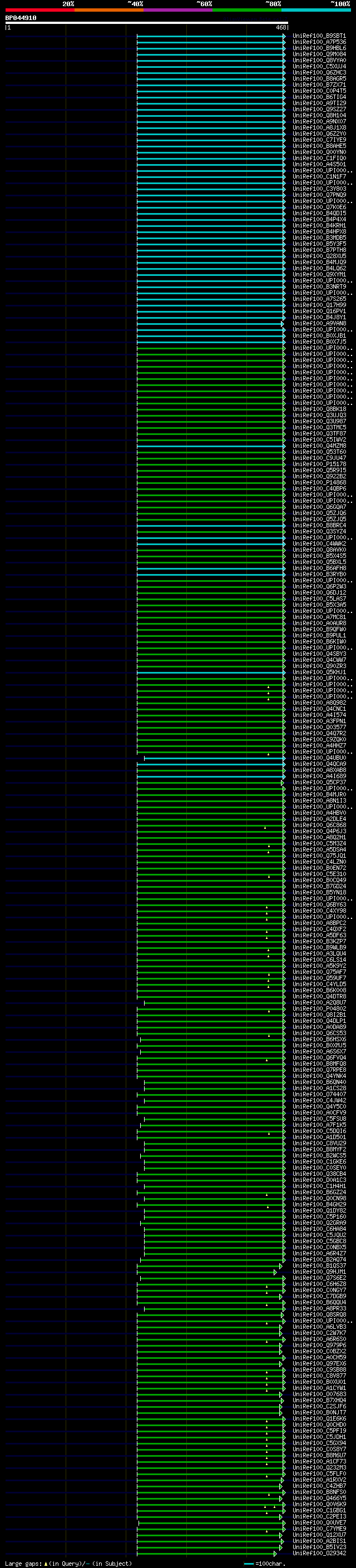Select the UniRef100_Q4MZM8 label
This screenshot has height=1568, width=356.
319,446
